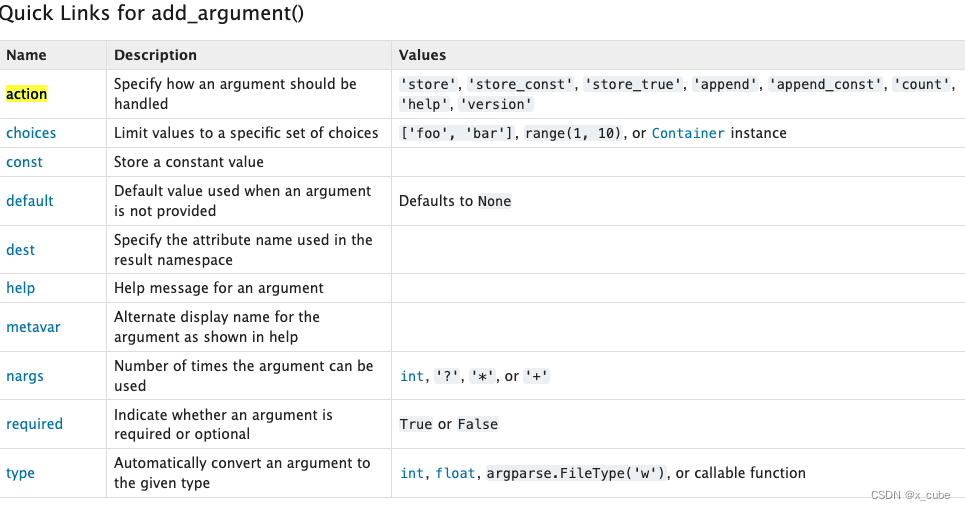Click the Values column header
Viewport: 965px width, 510px height.
tap(422, 55)
